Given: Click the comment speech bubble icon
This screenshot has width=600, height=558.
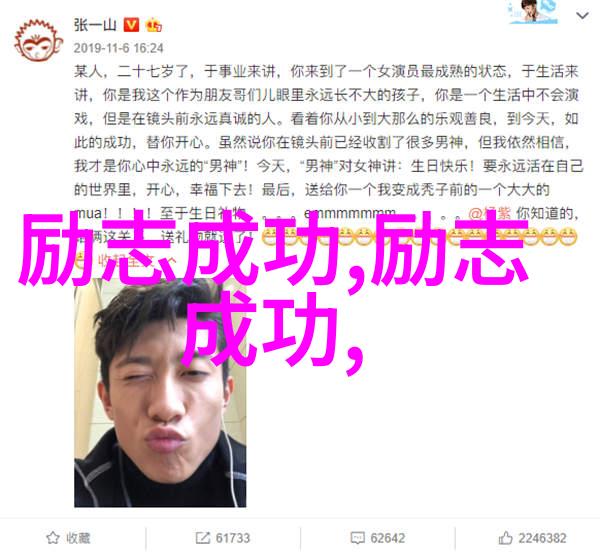Looking at the screenshot, I should tap(357, 538).
